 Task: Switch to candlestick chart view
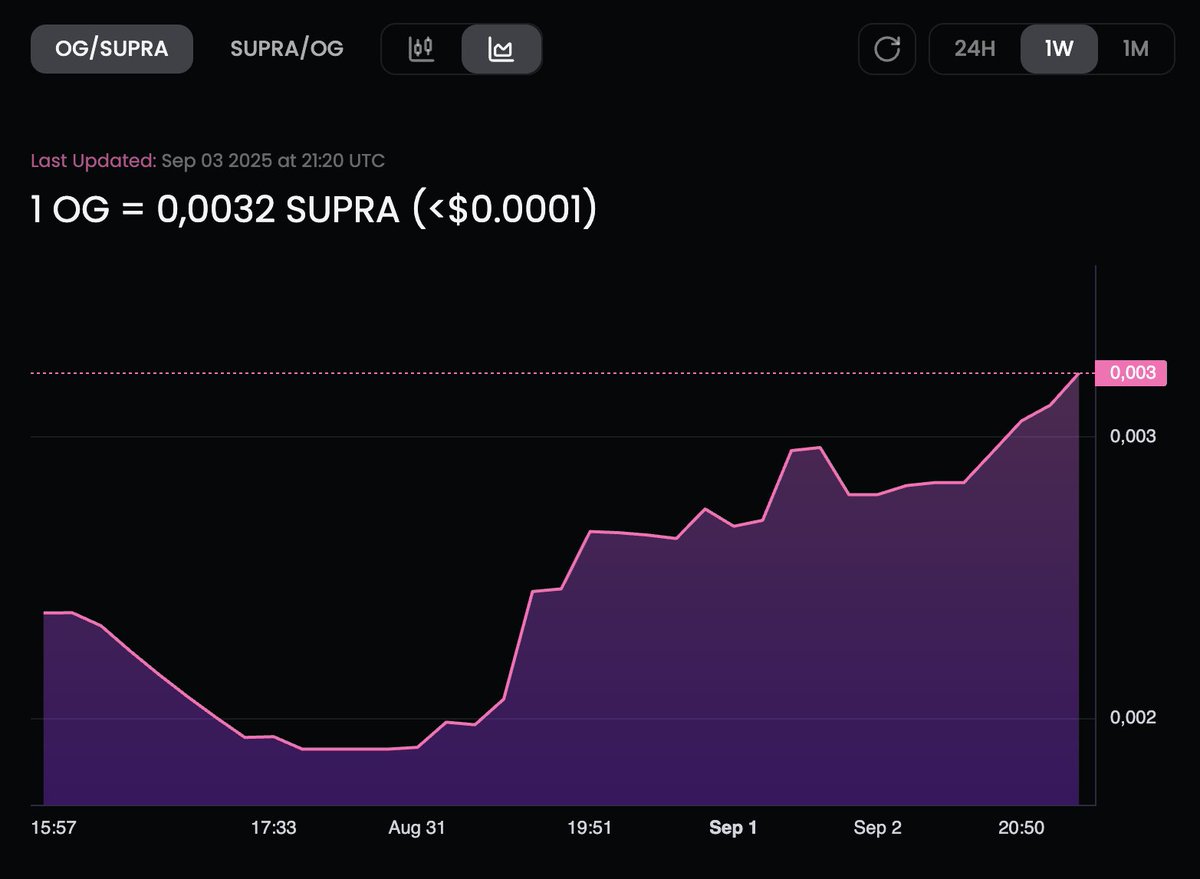422,49
